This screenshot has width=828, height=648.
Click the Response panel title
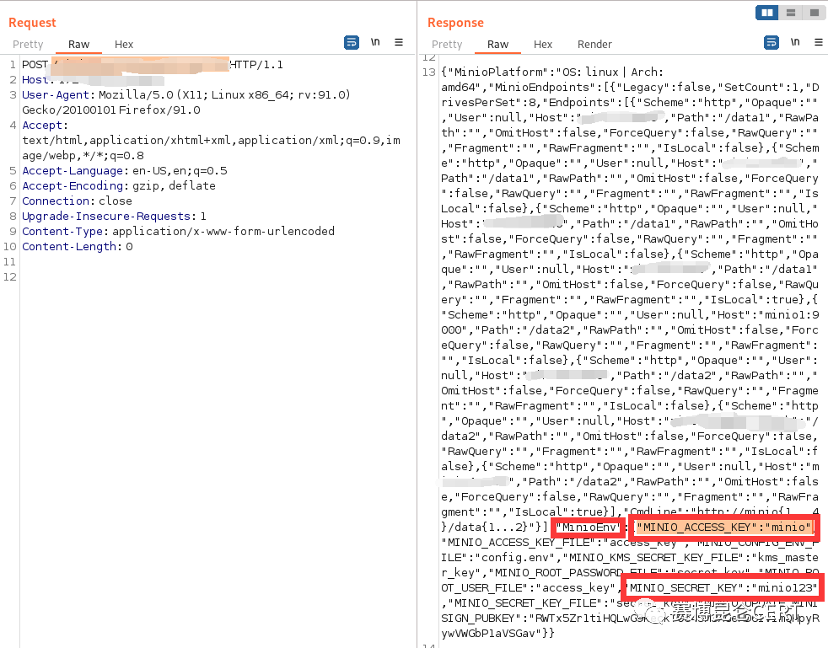(456, 23)
